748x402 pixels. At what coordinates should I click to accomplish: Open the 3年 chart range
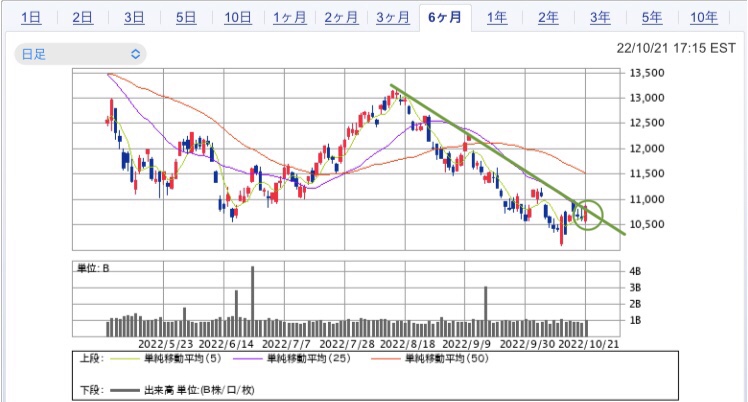pyautogui.click(x=600, y=18)
